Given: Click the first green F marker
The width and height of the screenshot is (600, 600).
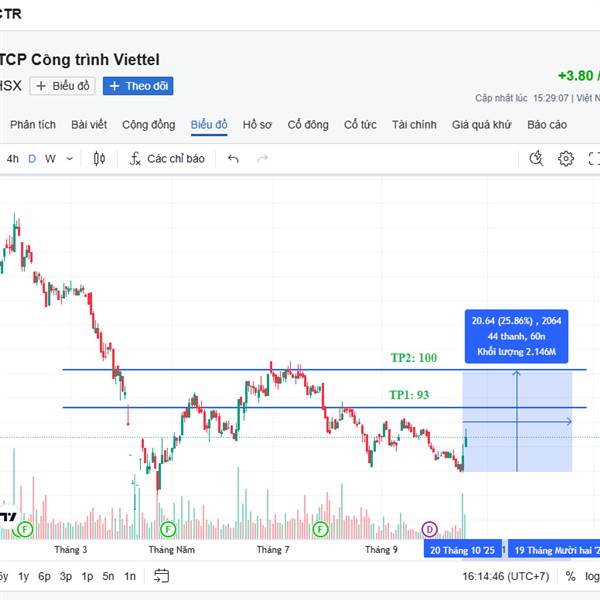Looking at the screenshot, I should click(25, 527).
